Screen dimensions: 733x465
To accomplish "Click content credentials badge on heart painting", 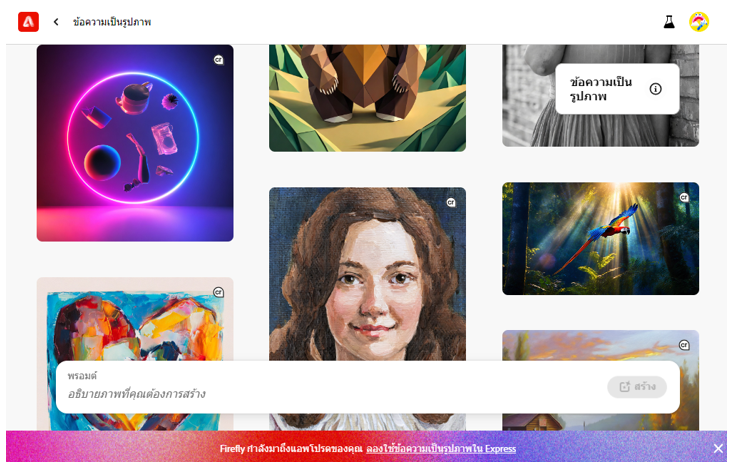I will [x=218, y=292].
